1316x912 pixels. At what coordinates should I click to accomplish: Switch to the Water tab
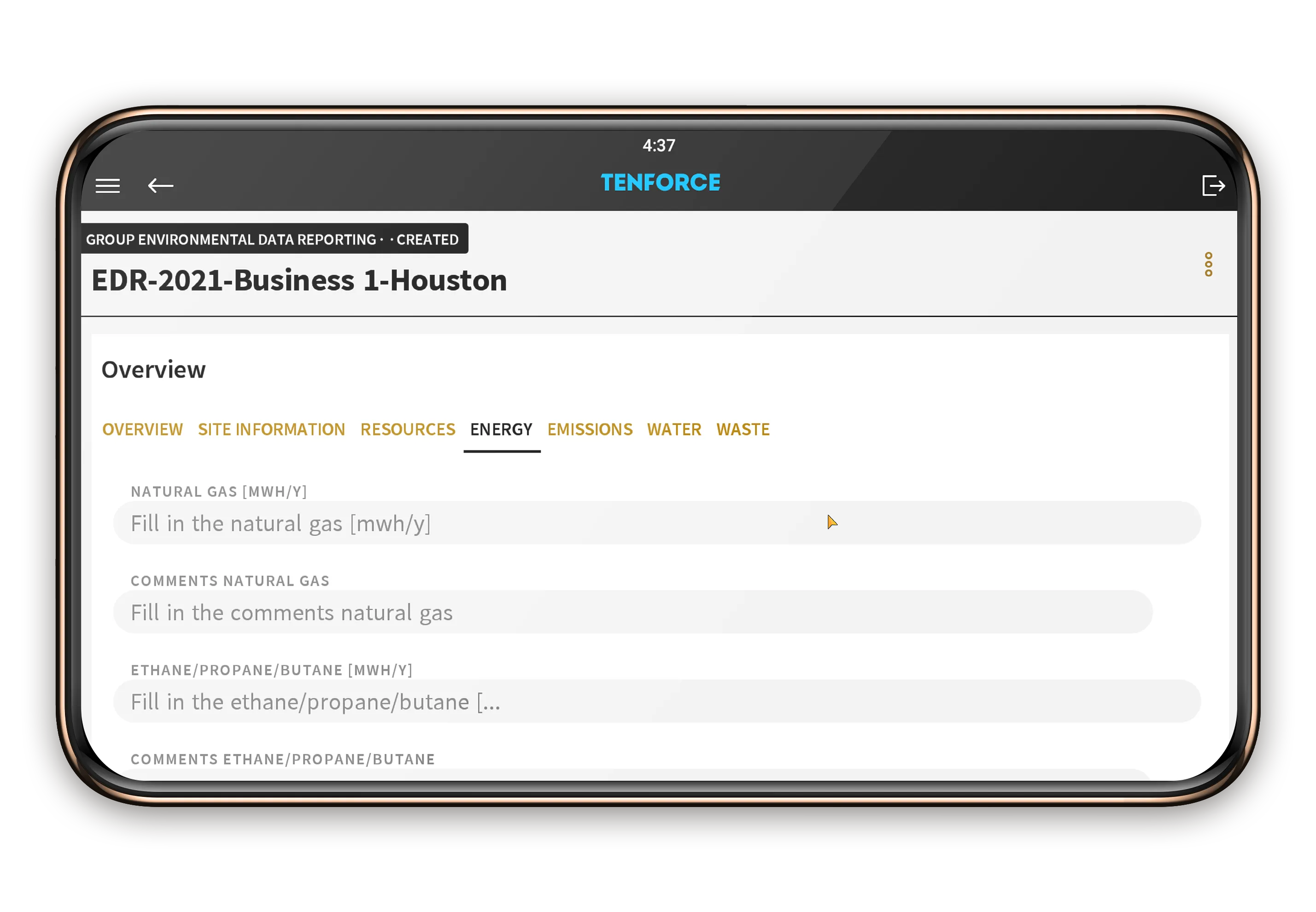pos(674,429)
